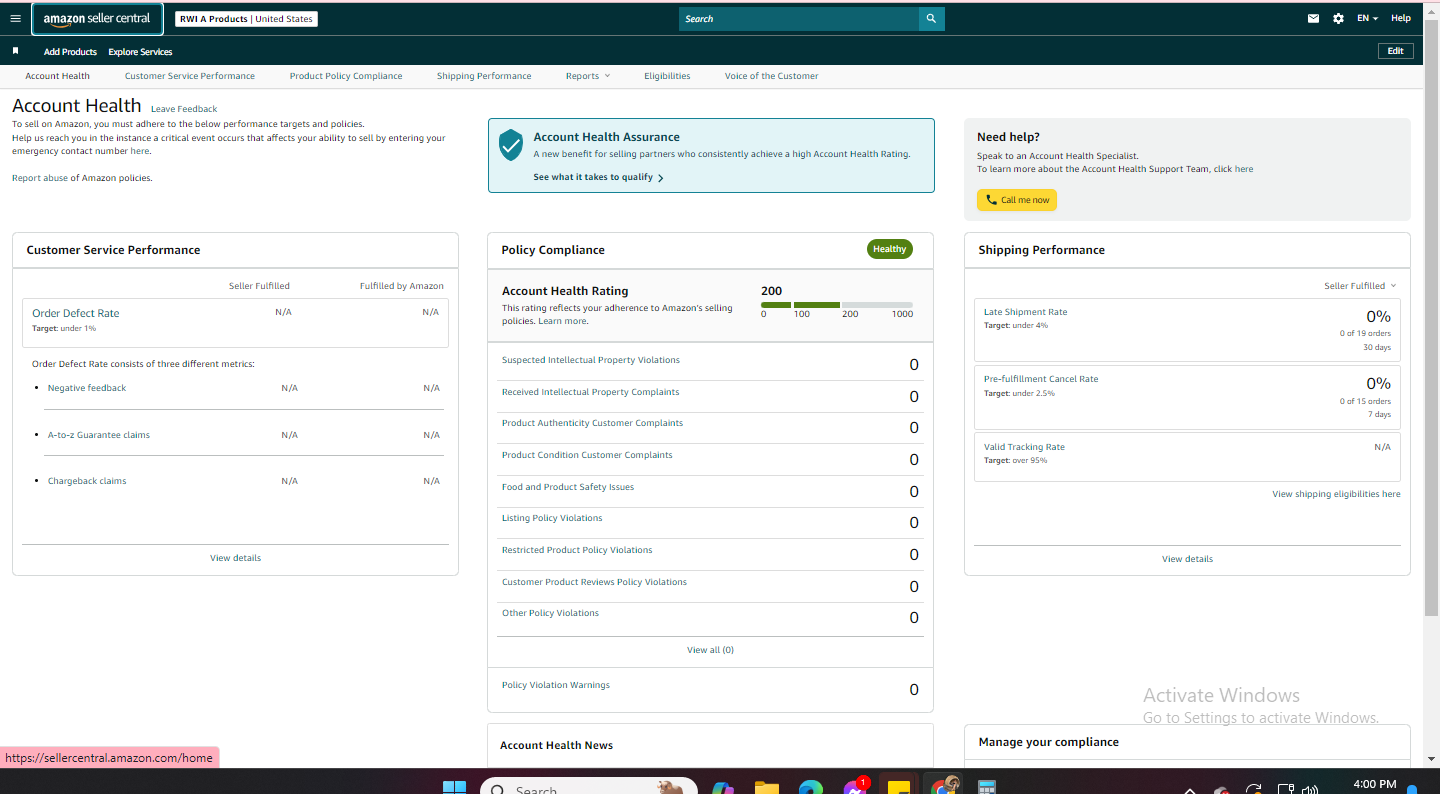Click View all (0) policy violations
The height and width of the screenshot is (794, 1440).
tap(710, 650)
